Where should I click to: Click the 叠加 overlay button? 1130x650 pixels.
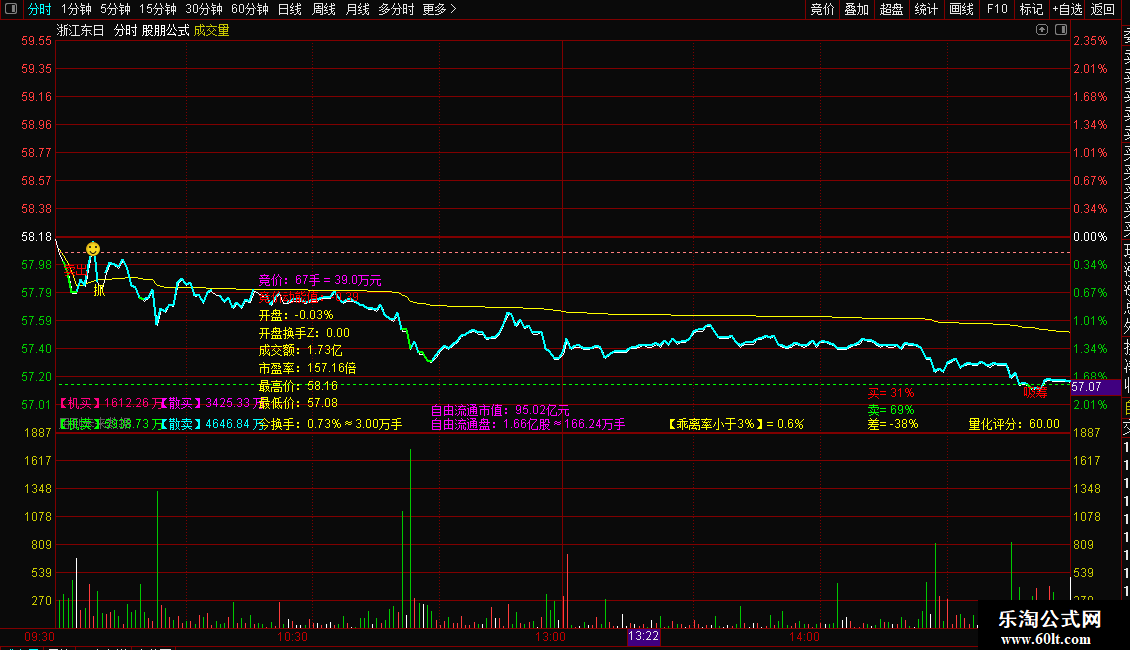click(857, 9)
